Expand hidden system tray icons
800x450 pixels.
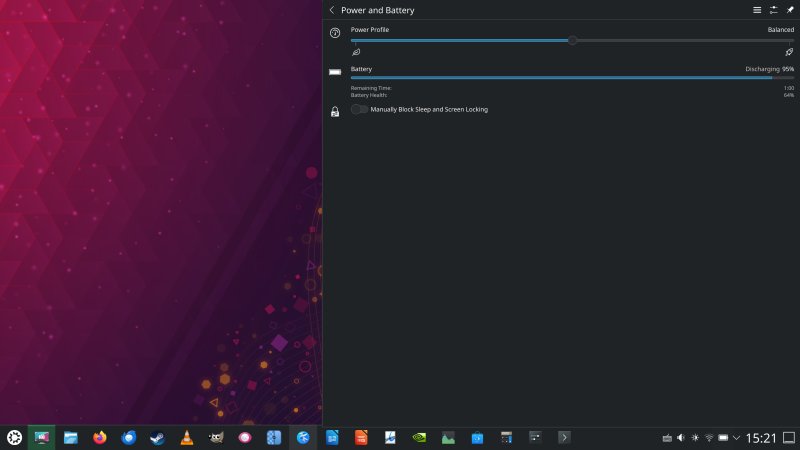736,438
